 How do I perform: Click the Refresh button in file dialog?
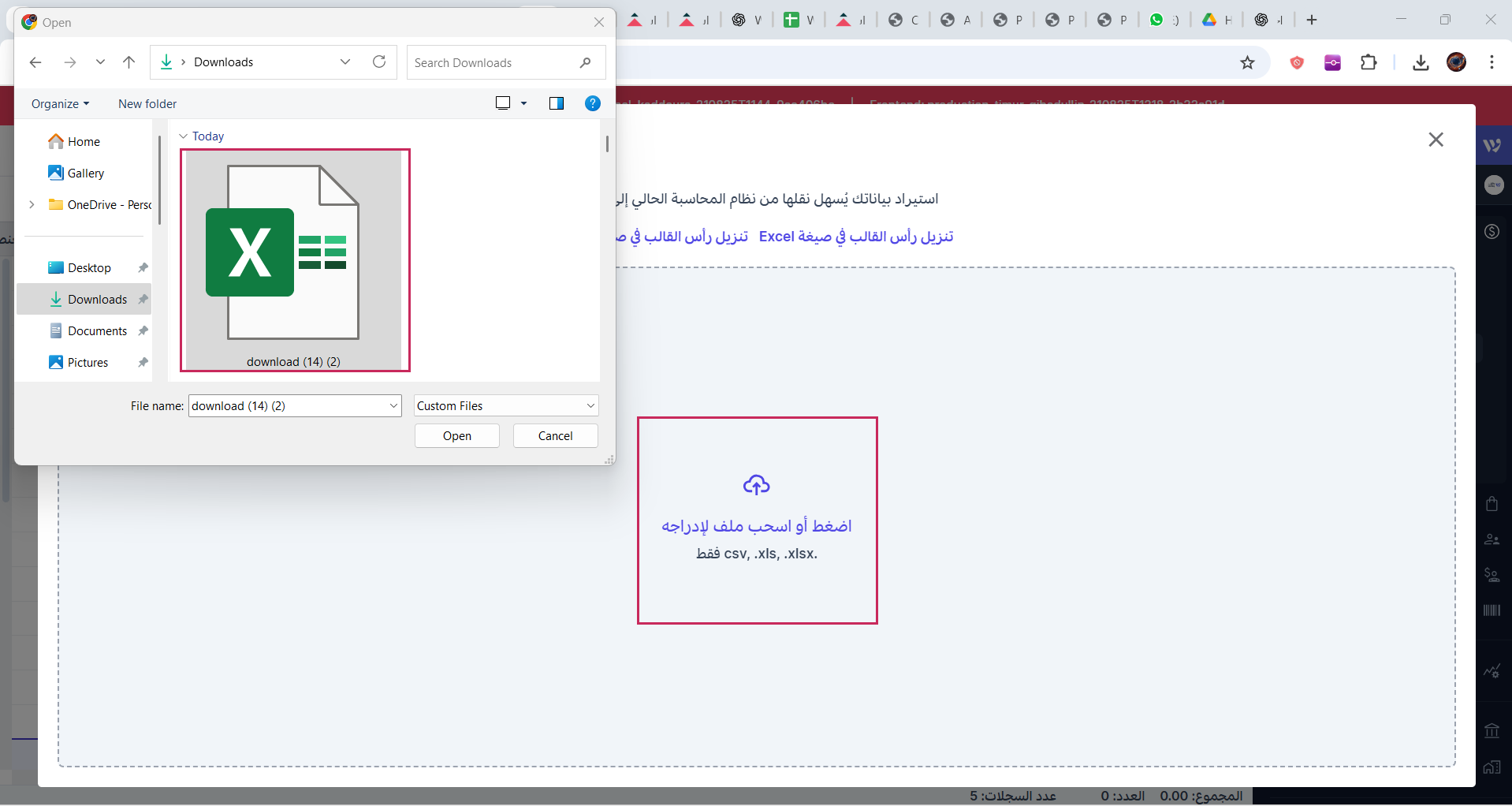(379, 62)
